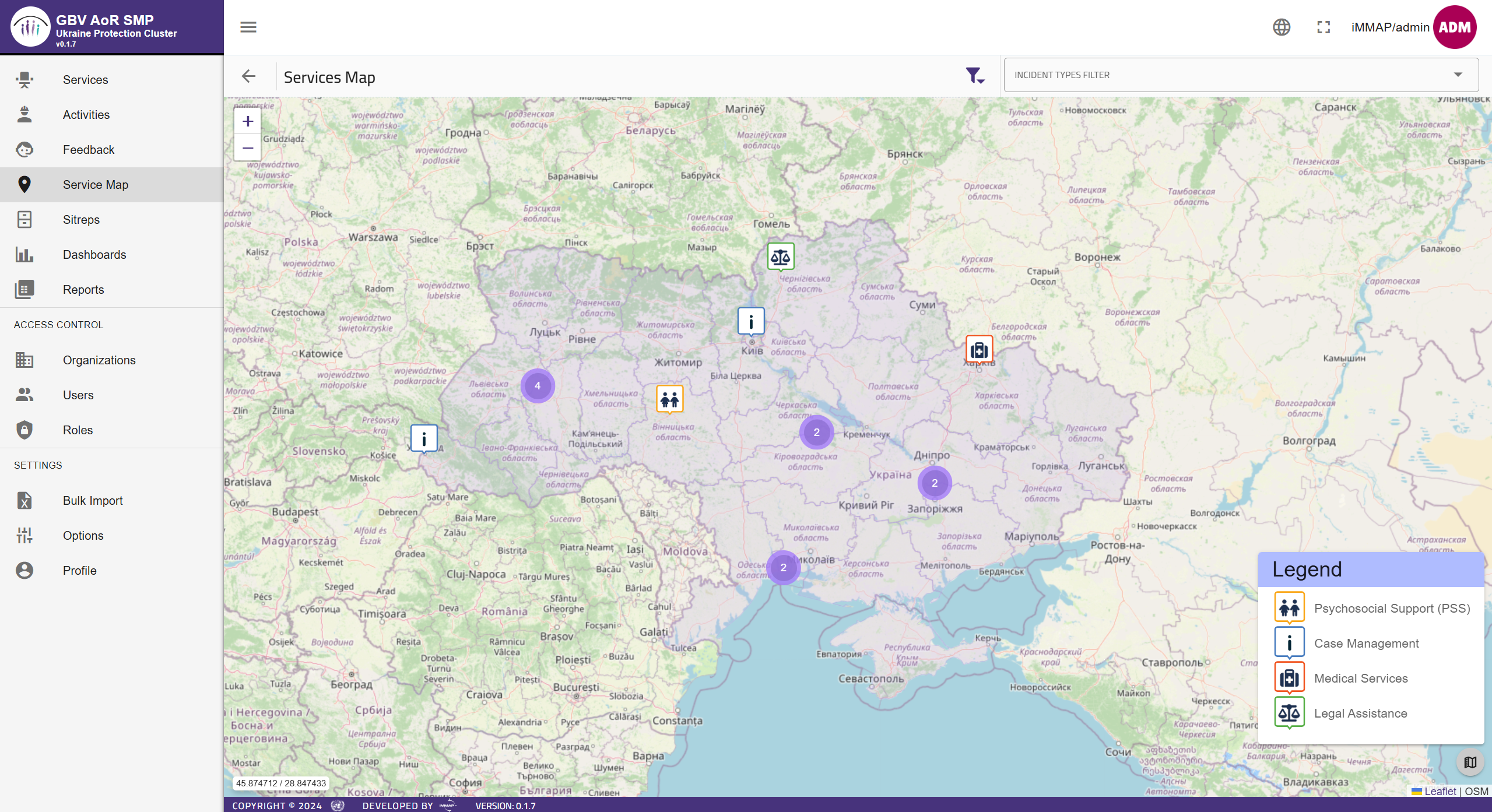Open the Dashboards panel
1492x812 pixels.
pos(94,255)
